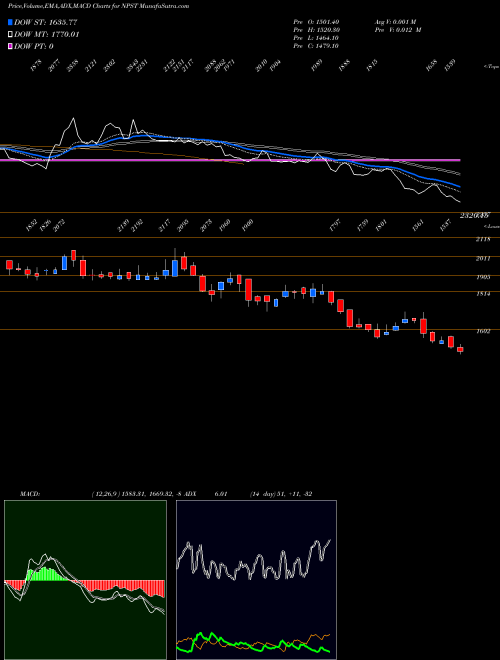Image resolution: width=500 pixels, height=660 pixels.
Task: Click the green histogram bars in MACD panel
Action: click(46, 574)
